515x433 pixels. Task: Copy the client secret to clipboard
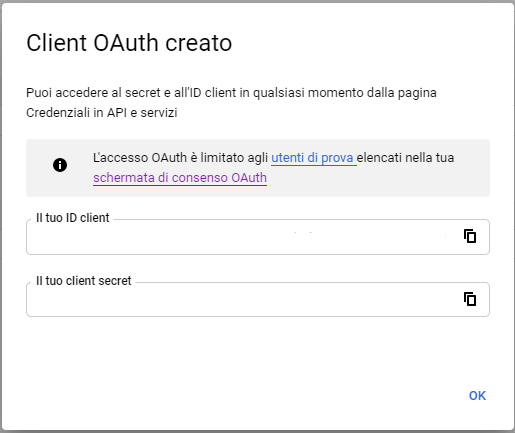(470, 299)
